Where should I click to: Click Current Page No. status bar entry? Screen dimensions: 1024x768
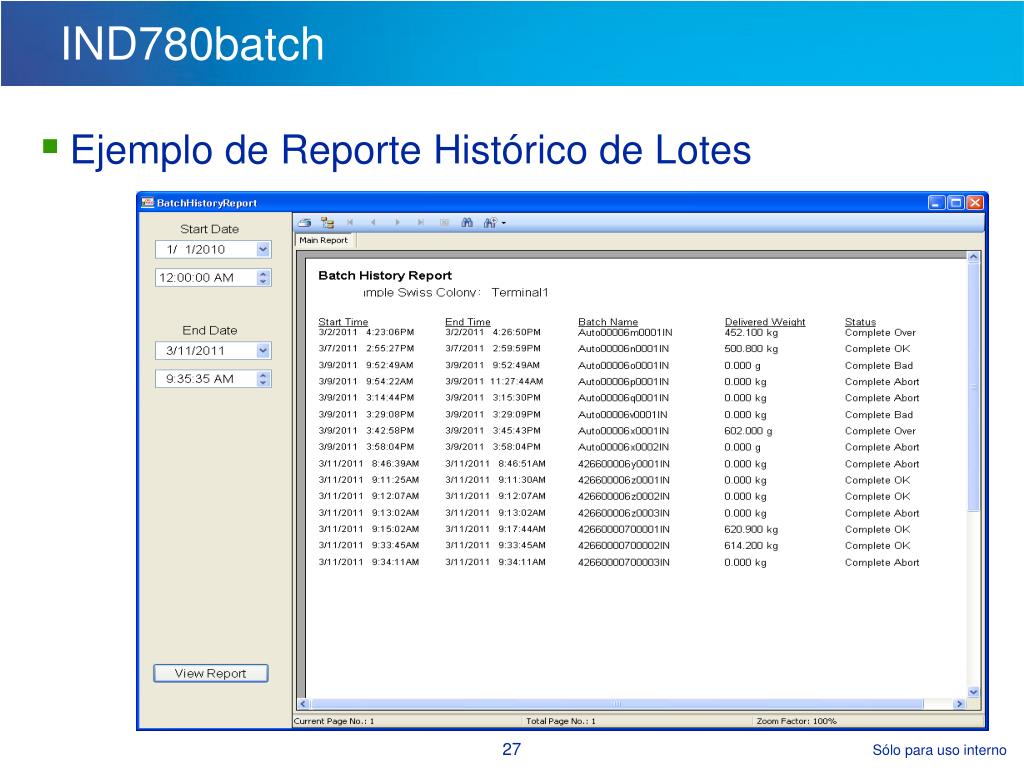tap(334, 721)
